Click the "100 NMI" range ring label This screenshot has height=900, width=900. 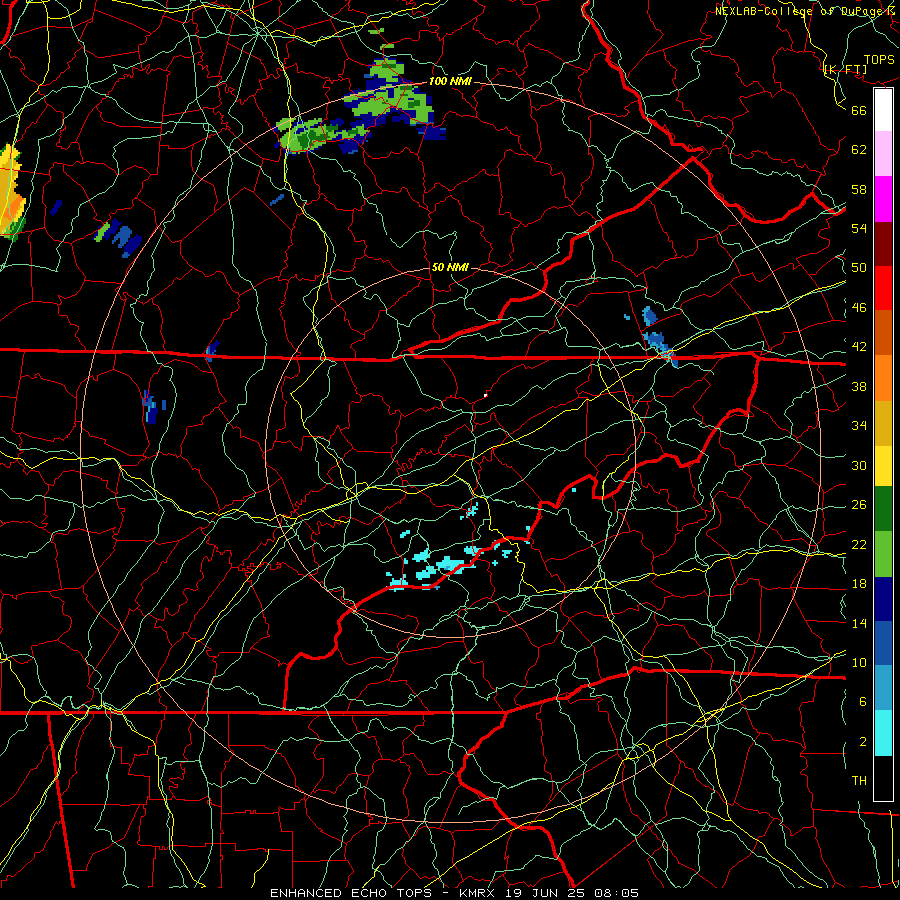pos(450,81)
